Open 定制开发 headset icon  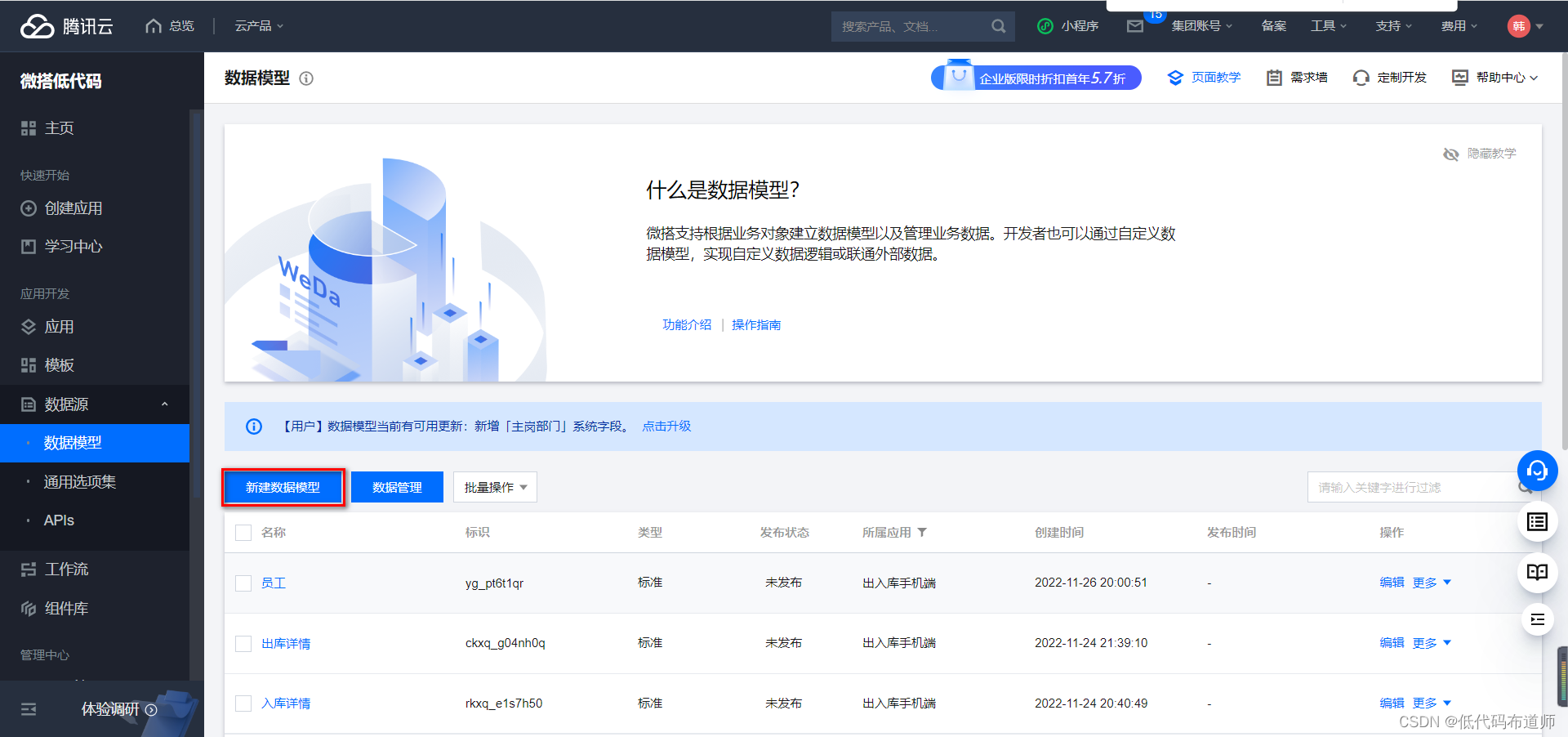click(x=1361, y=78)
